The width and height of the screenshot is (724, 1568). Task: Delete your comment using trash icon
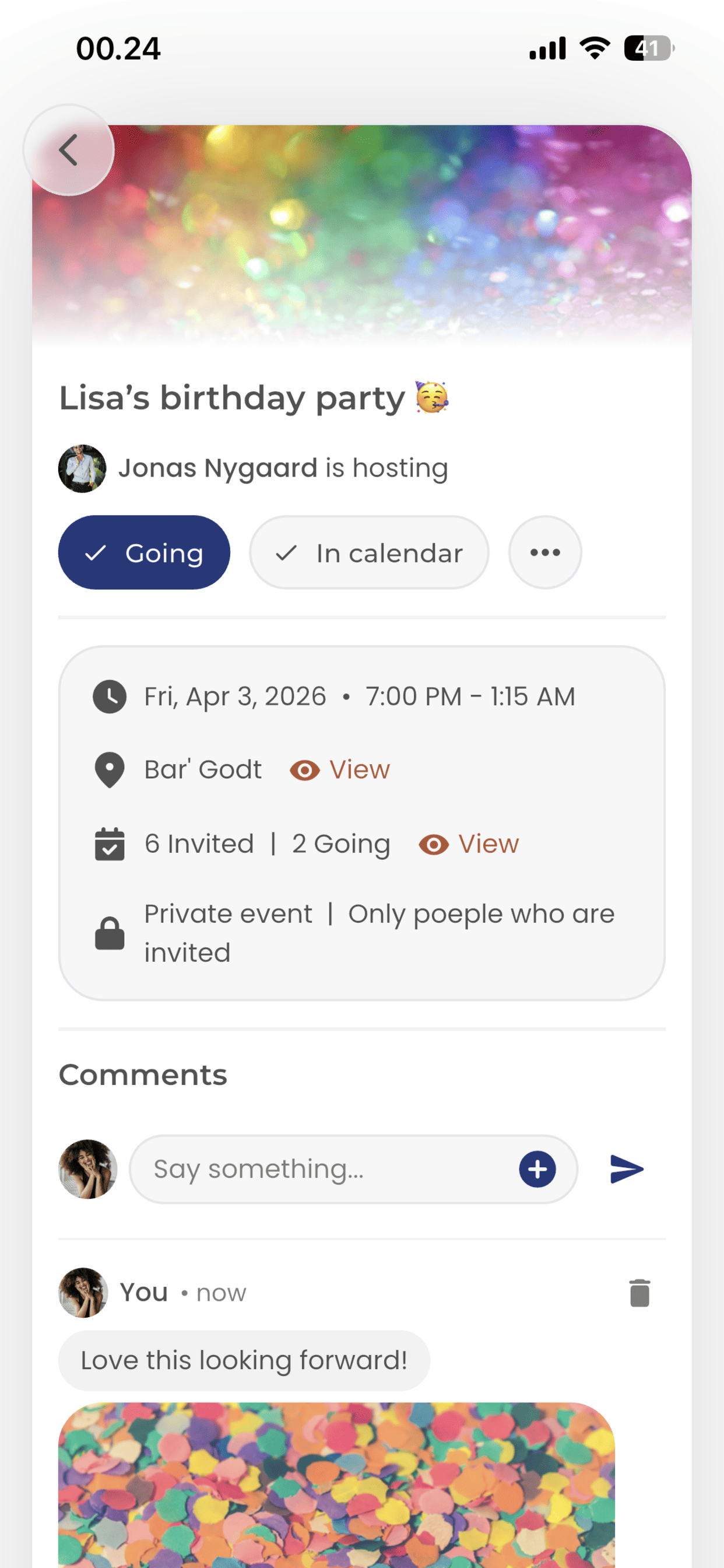coord(639,1293)
